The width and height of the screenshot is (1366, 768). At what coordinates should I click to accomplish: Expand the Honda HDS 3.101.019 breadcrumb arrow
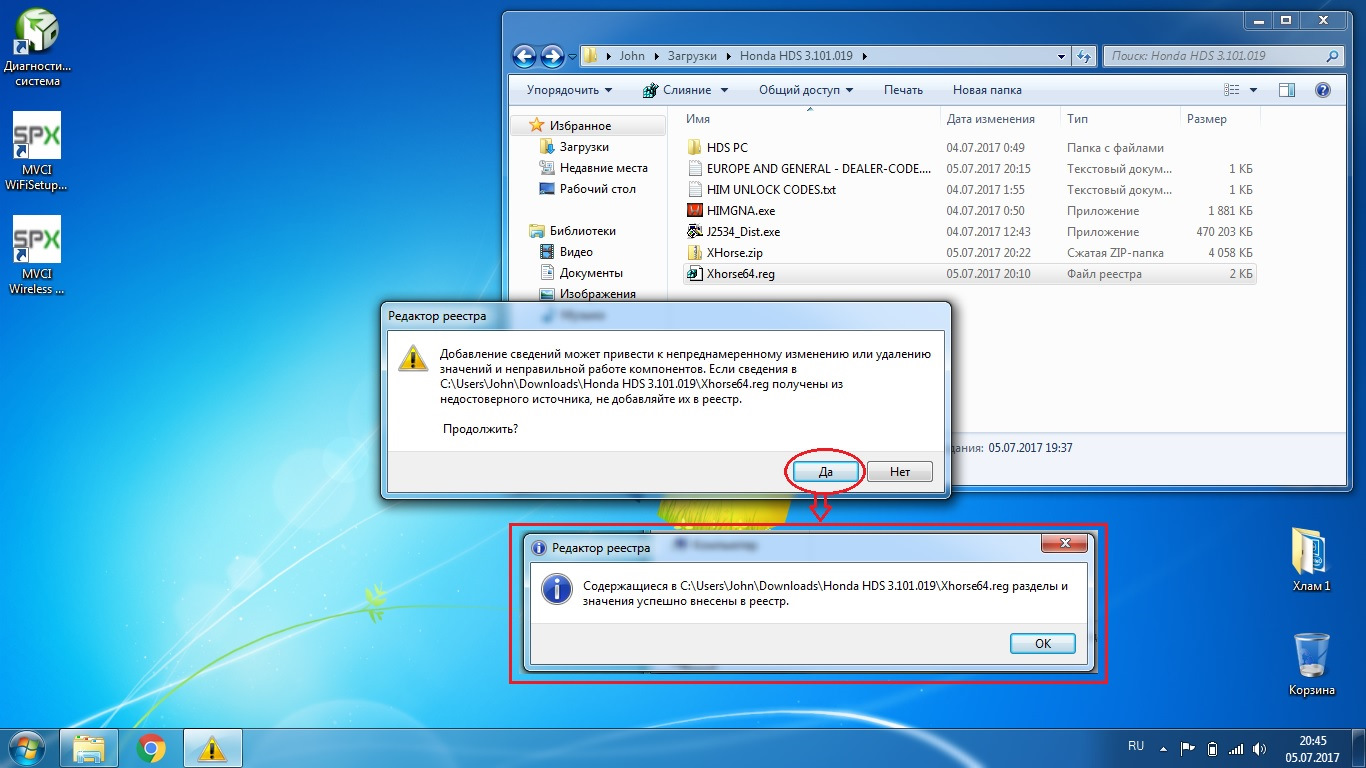tap(864, 56)
